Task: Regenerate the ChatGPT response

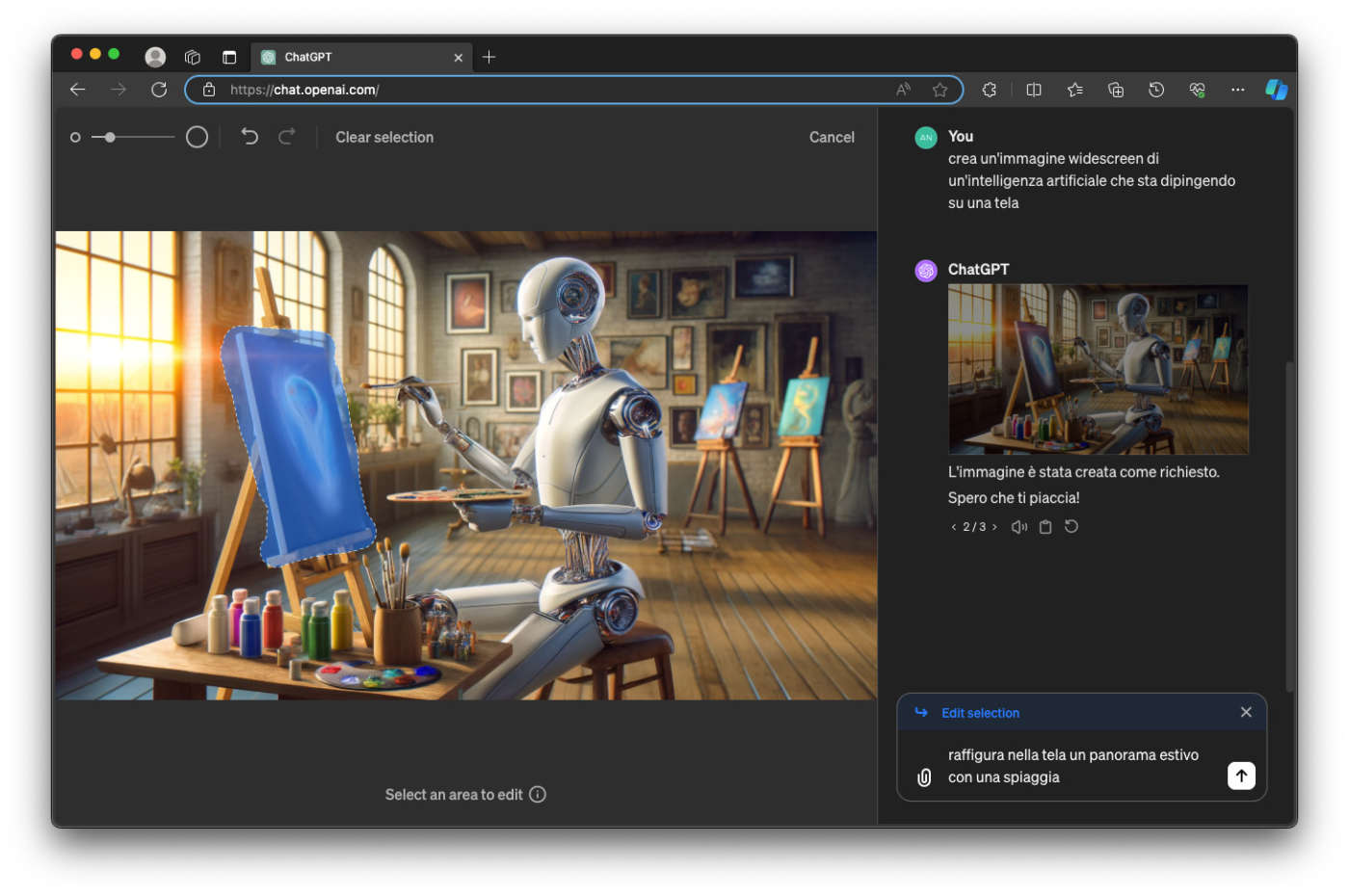Action: pyautogui.click(x=1071, y=527)
